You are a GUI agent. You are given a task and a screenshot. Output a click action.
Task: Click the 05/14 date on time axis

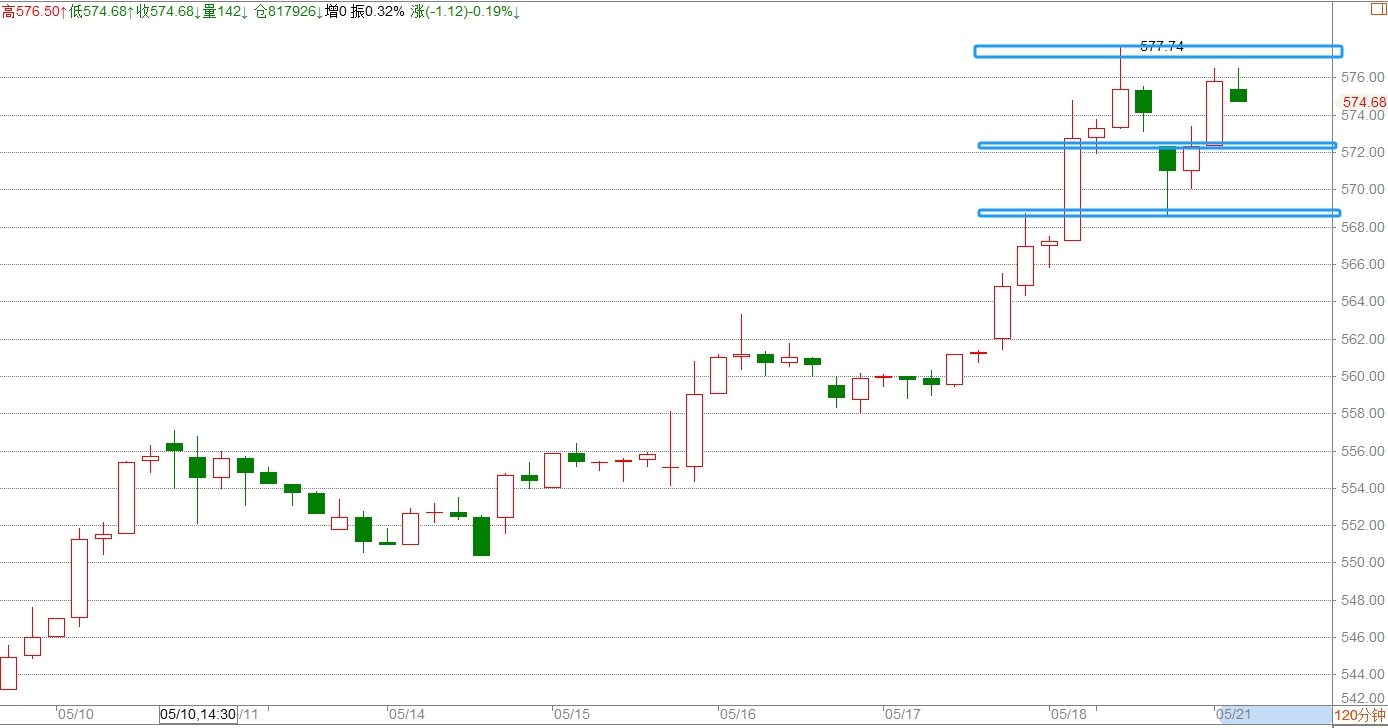(407, 715)
